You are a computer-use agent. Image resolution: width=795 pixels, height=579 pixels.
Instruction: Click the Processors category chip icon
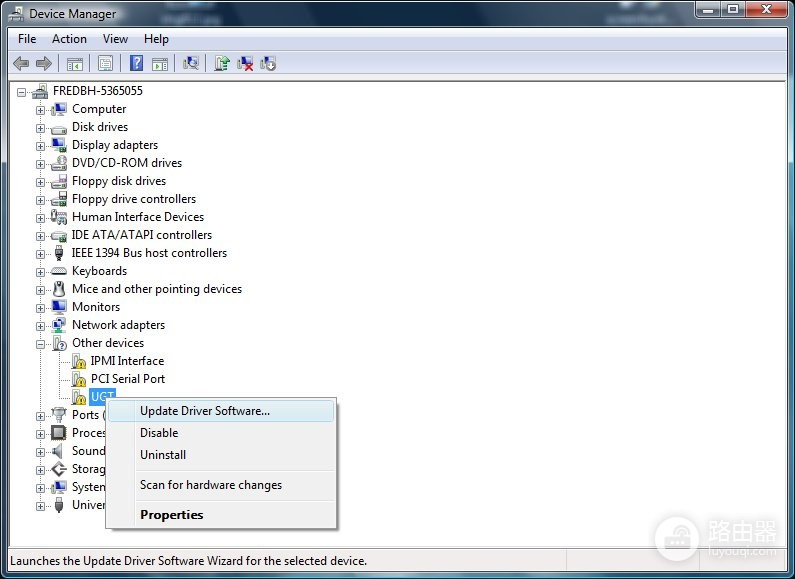[x=59, y=433]
